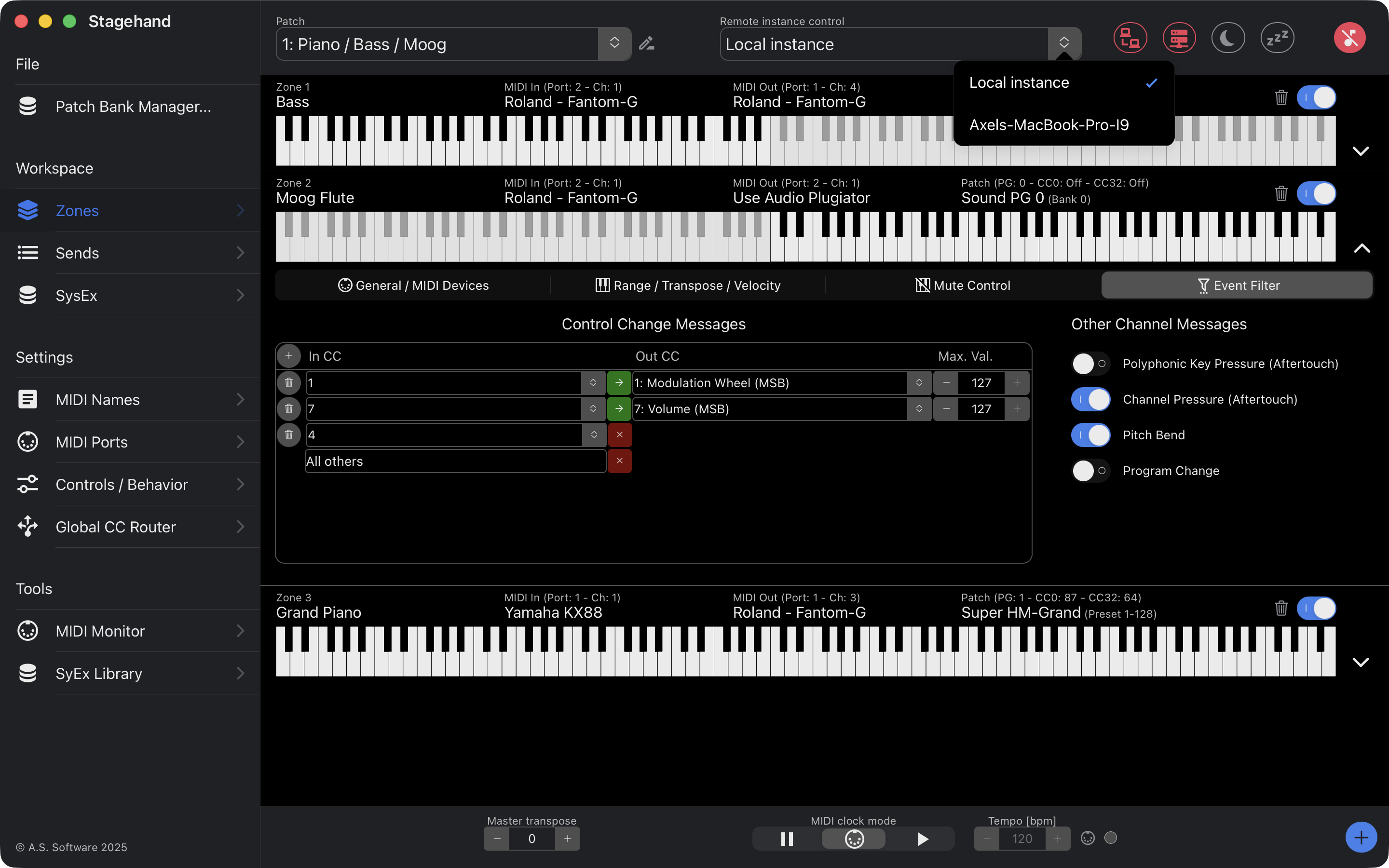Turn off Channel Pressure (Aftertouch) toggle
Image resolution: width=1389 pixels, height=868 pixels.
[1090, 399]
